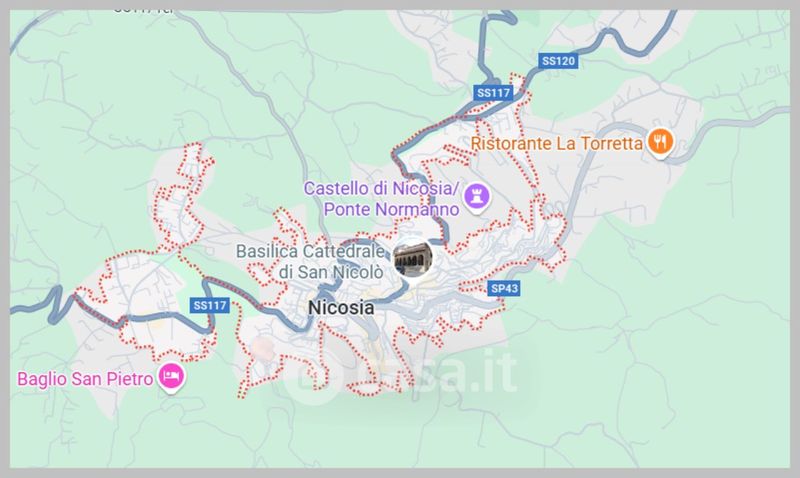
Task: Select the Baglio San Pietro hotel pin
Action: pos(171,378)
